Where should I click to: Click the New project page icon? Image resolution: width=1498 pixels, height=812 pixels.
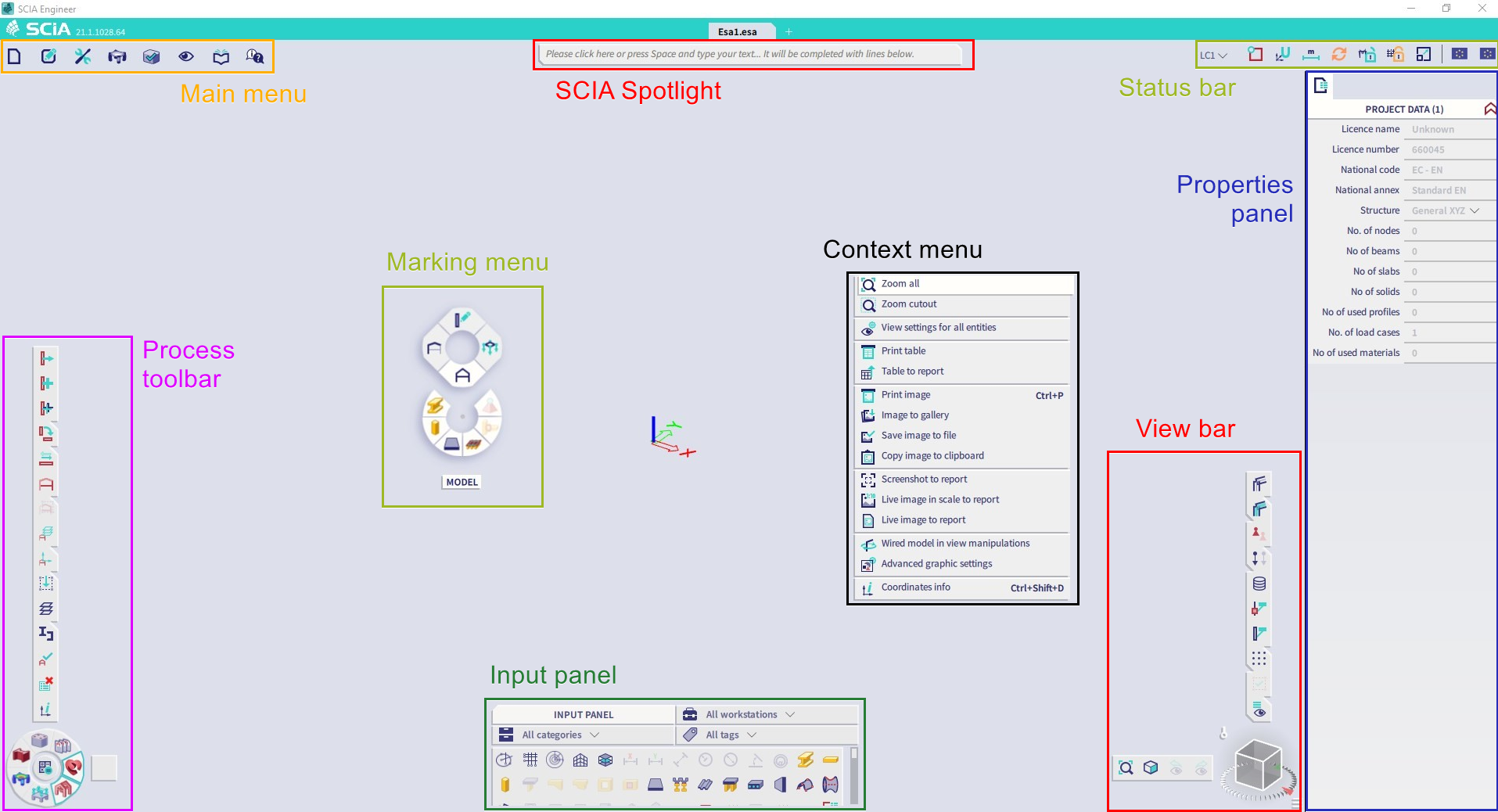click(x=15, y=56)
